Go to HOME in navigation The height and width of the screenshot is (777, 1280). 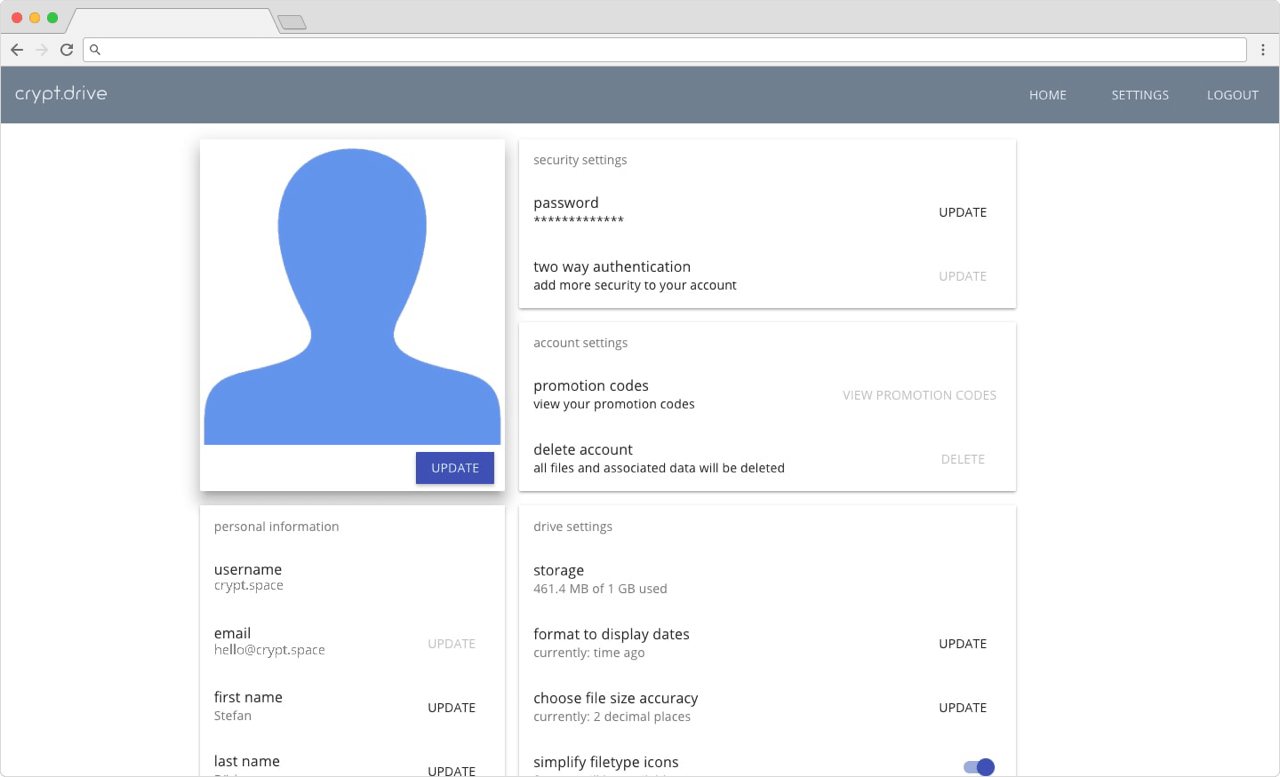[x=1048, y=95]
